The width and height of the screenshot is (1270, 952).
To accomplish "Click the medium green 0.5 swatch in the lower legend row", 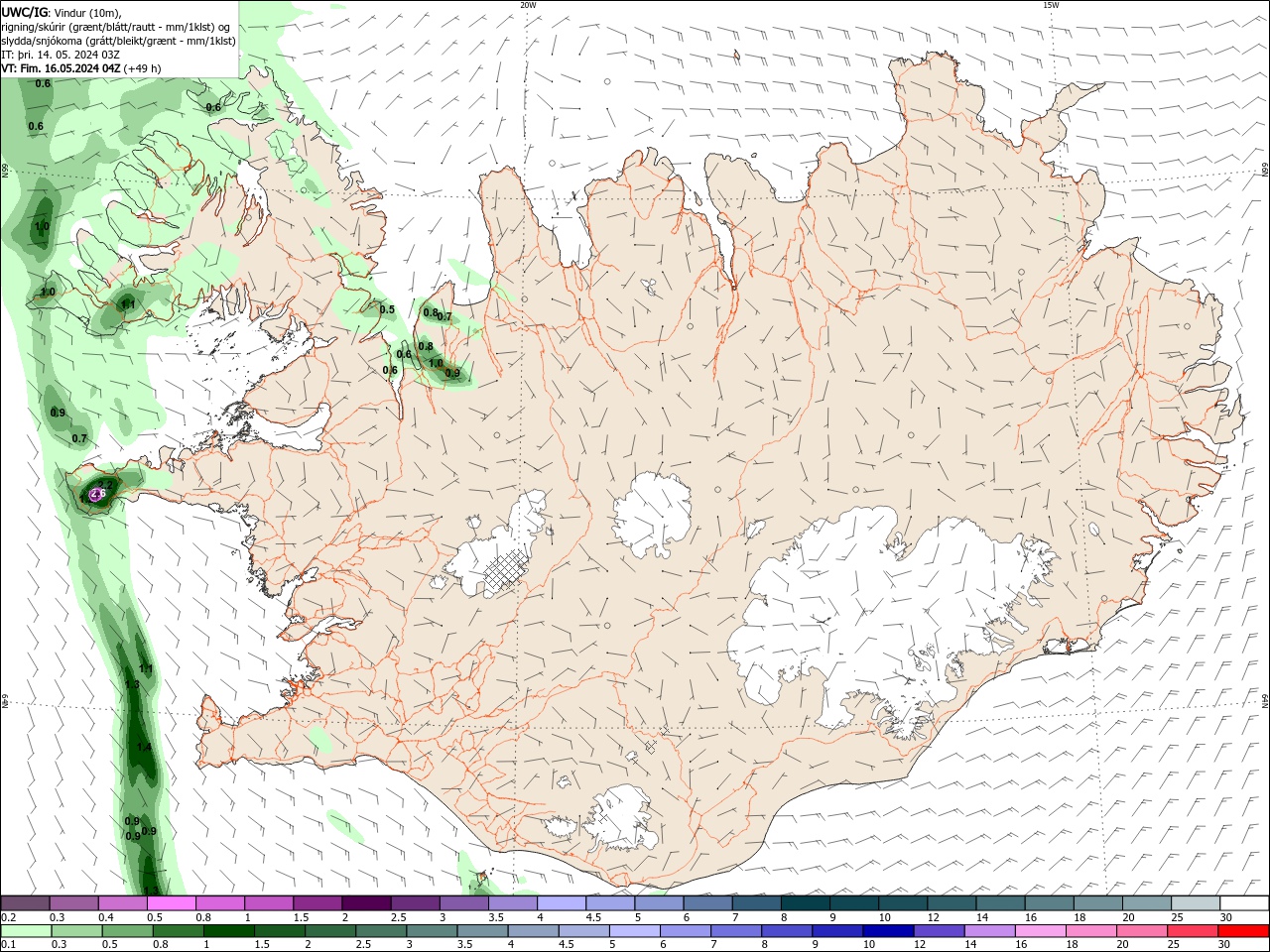I will tap(128, 931).
